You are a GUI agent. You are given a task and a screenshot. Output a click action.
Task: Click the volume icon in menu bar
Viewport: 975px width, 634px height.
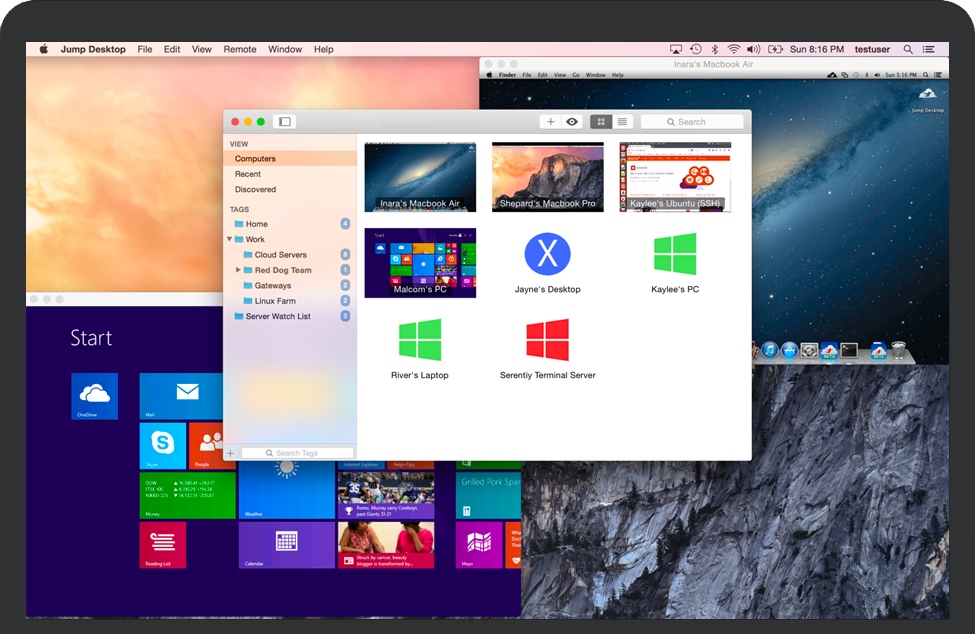tap(754, 49)
